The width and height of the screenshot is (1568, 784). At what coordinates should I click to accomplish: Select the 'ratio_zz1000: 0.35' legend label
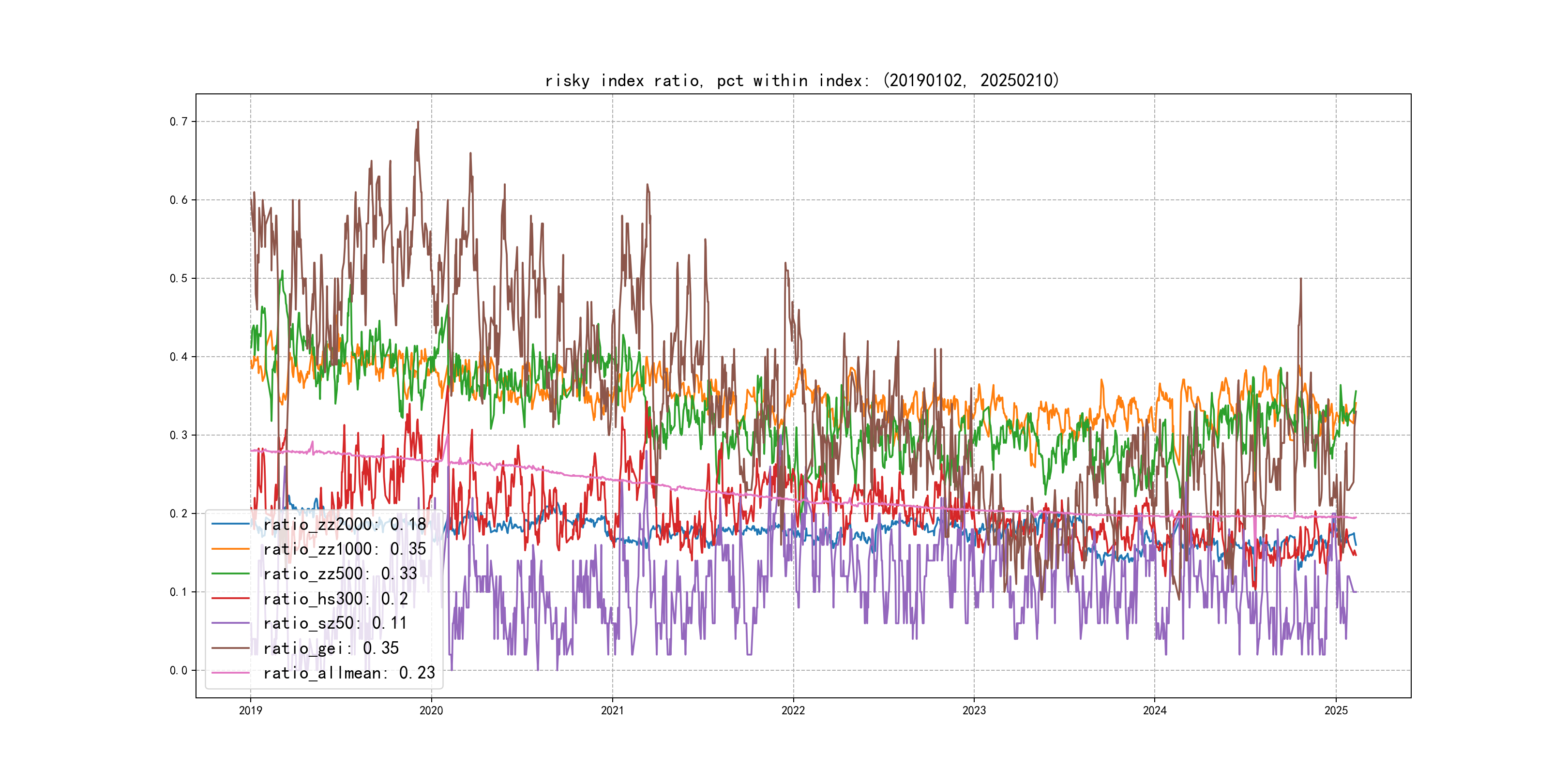pos(345,549)
